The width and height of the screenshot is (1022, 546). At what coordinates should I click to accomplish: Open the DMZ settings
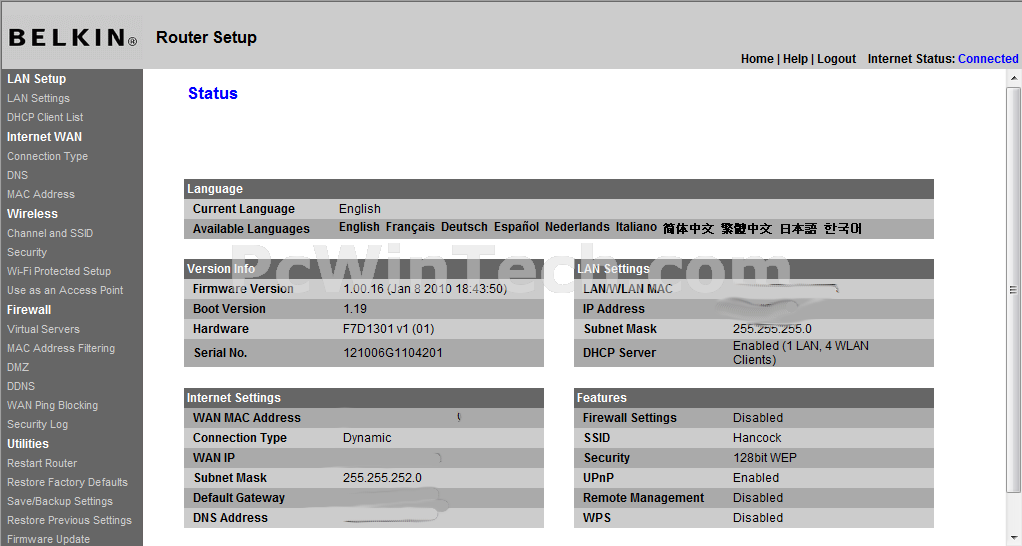pyautogui.click(x=18, y=367)
